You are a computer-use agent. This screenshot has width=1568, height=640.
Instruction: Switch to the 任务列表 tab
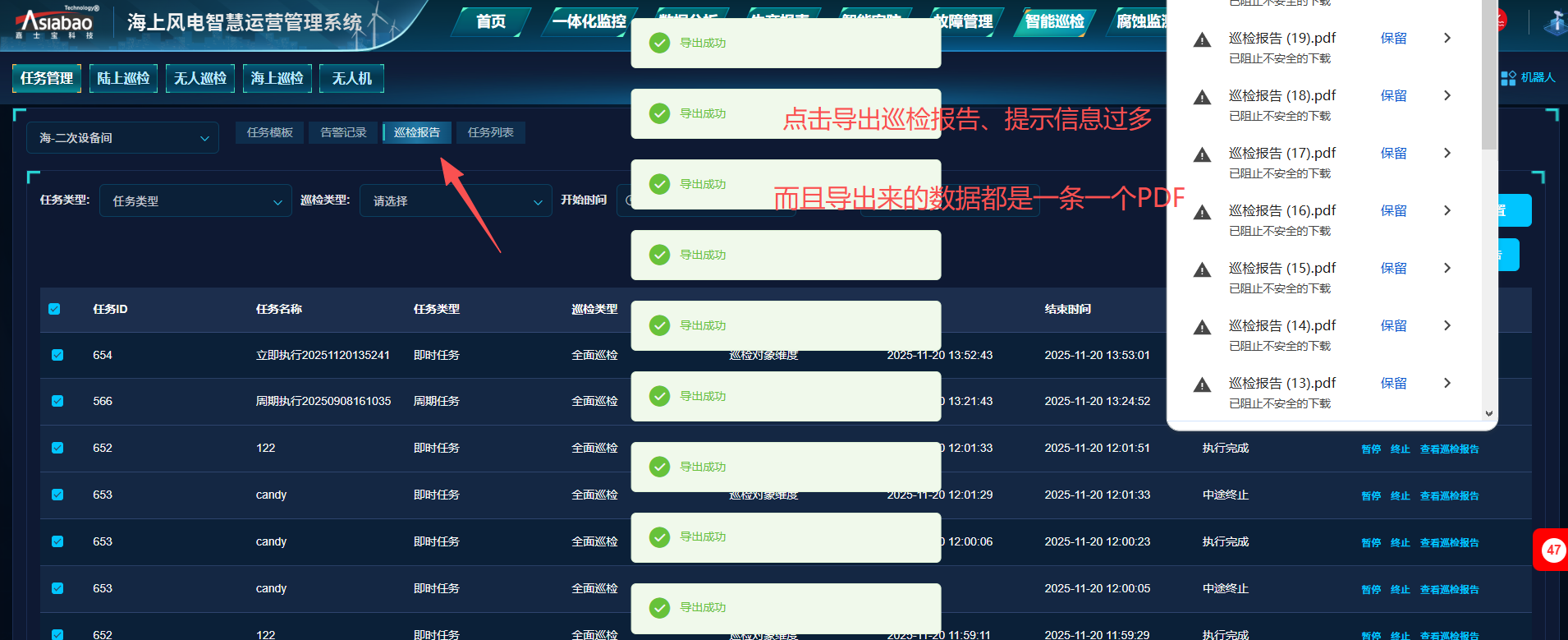(x=490, y=132)
